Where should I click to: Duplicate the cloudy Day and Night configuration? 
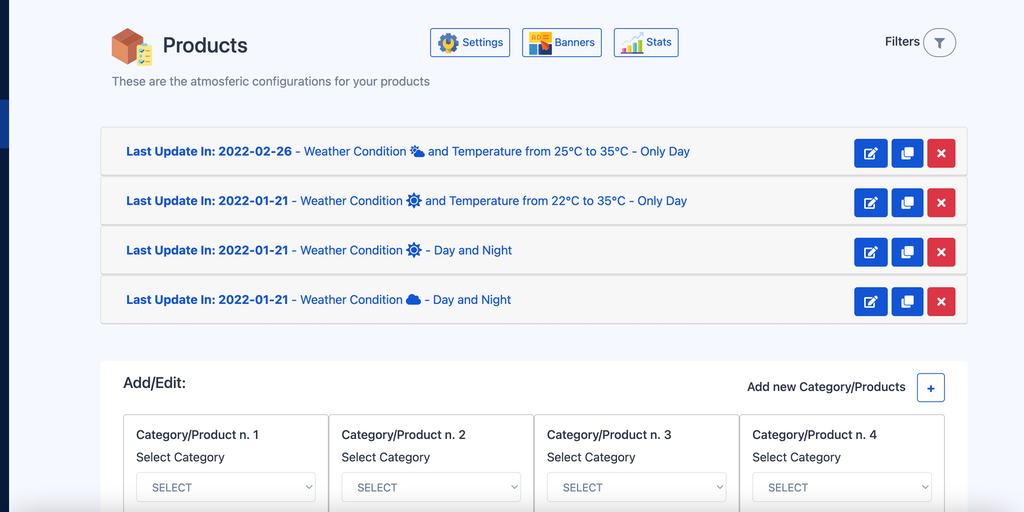[x=906, y=301]
